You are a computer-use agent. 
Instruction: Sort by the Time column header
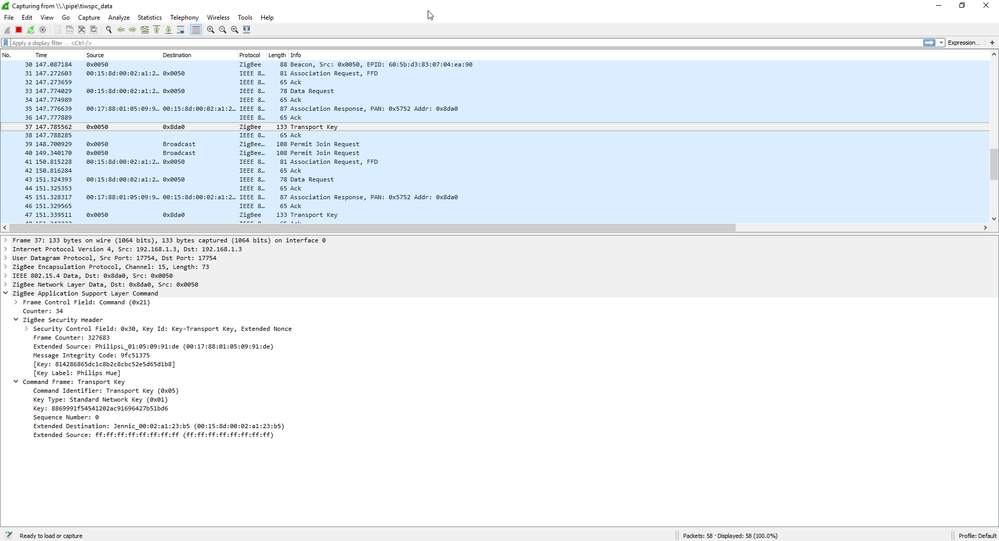pos(59,55)
